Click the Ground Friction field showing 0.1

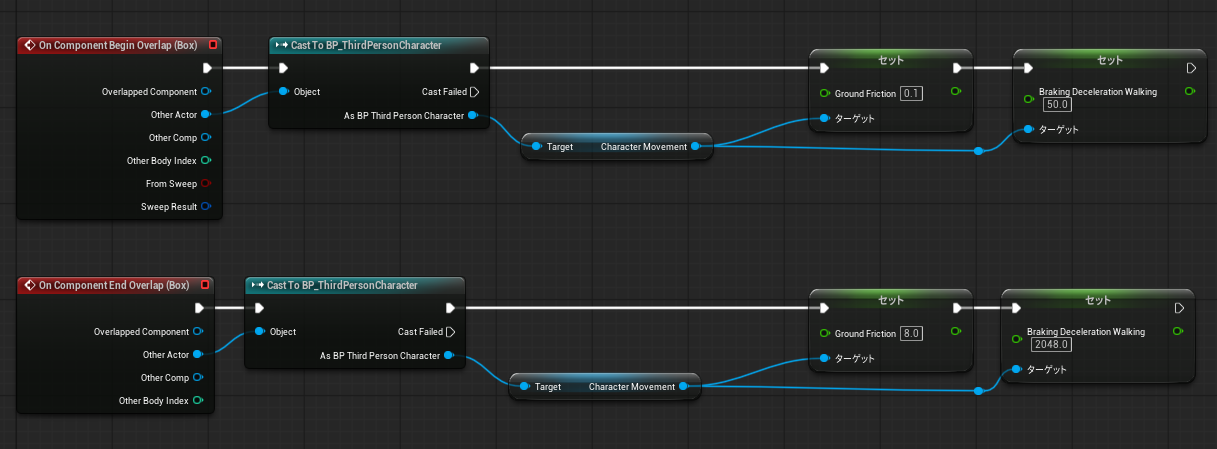(x=911, y=93)
